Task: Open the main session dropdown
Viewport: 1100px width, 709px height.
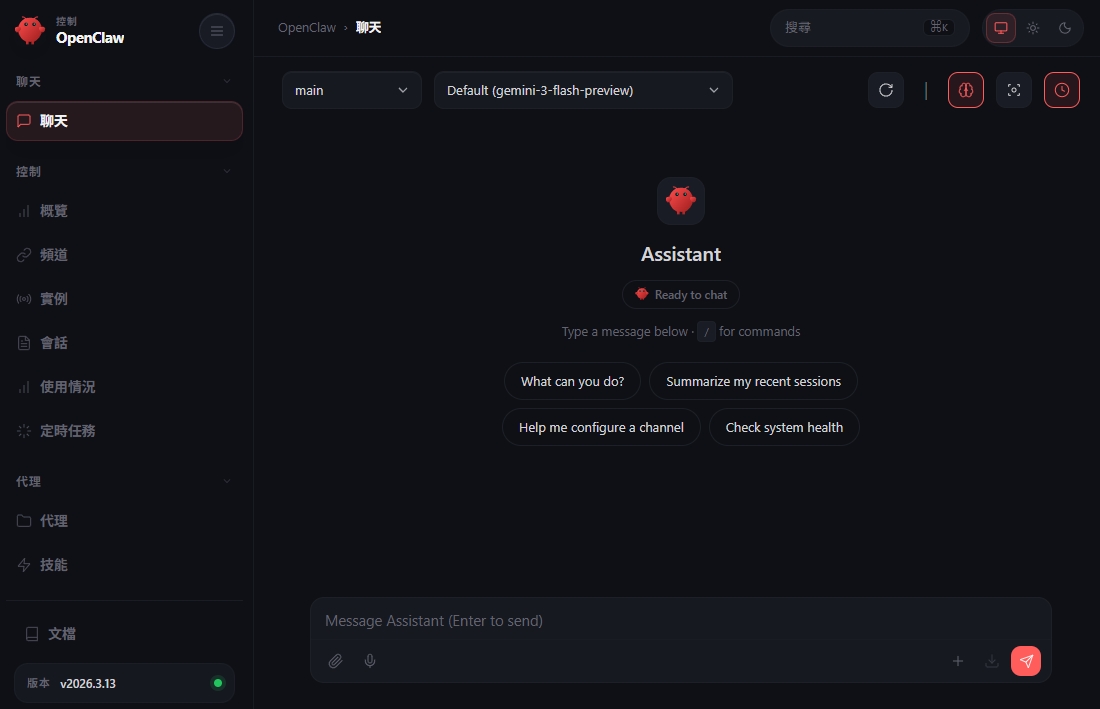Action: coord(351,90)
